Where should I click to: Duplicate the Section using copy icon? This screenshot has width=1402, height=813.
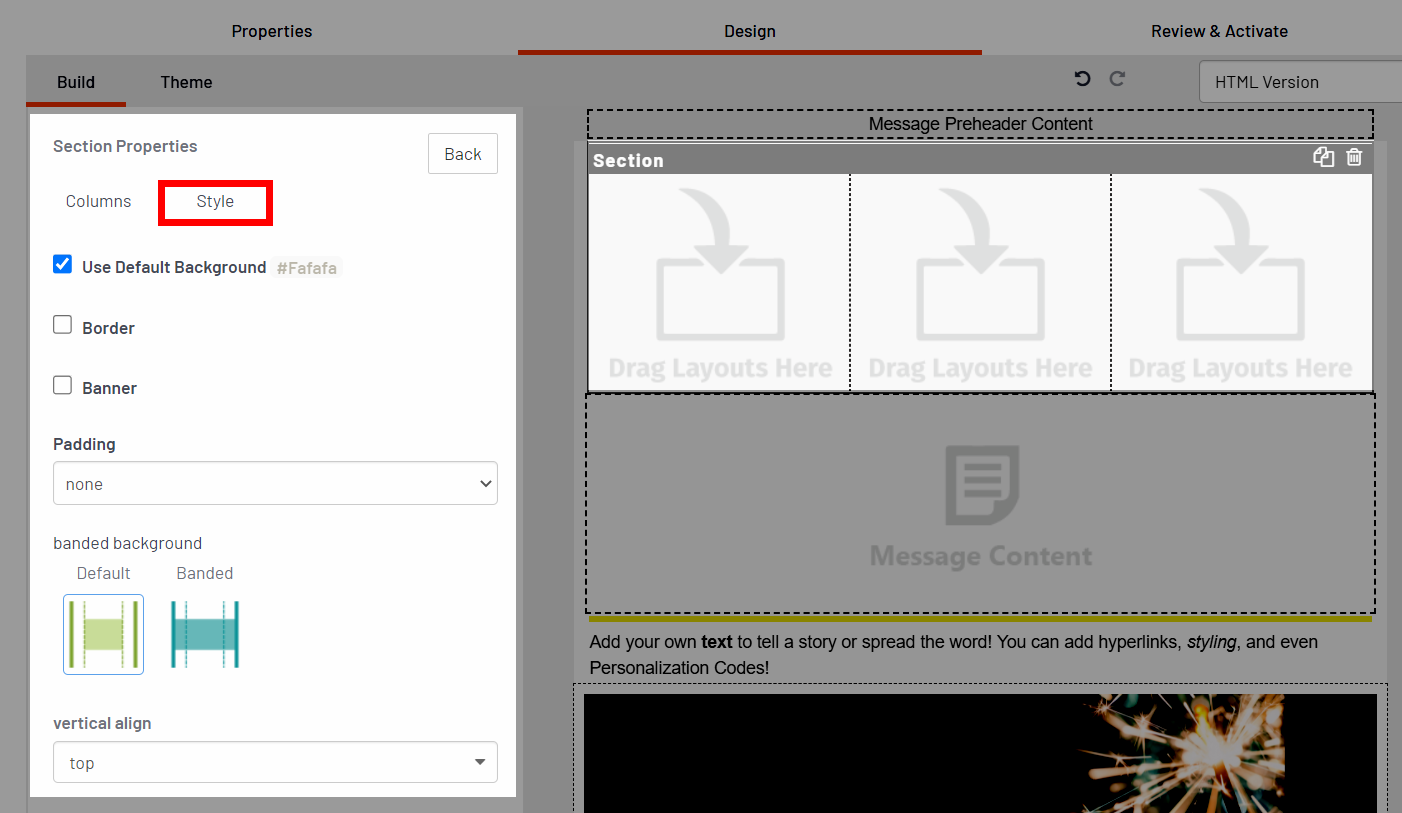click(x=1323, y=157)
